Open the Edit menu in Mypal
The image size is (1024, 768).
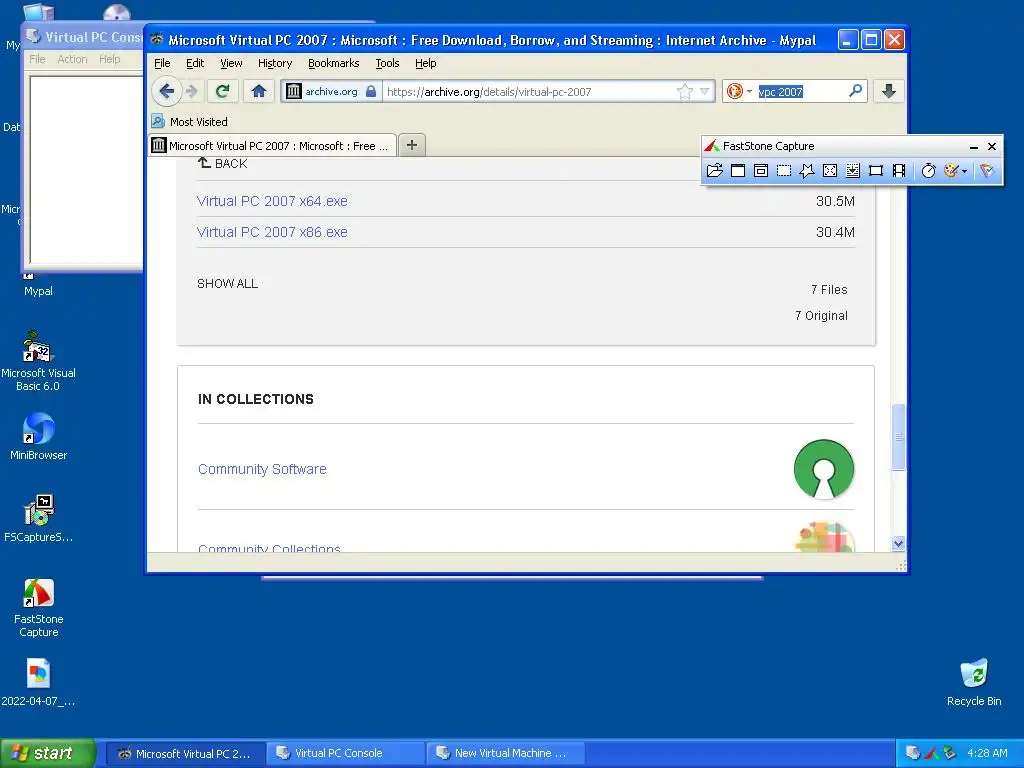pyautogui.click(x=195, y=63)
